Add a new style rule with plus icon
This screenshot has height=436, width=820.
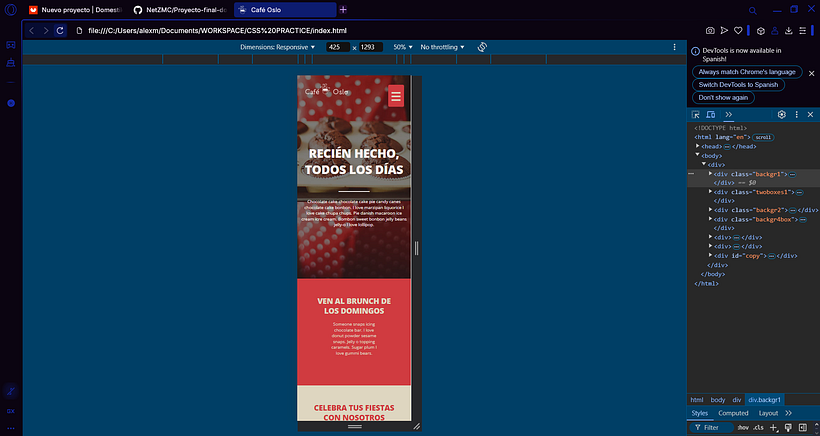tap(774, 428)
